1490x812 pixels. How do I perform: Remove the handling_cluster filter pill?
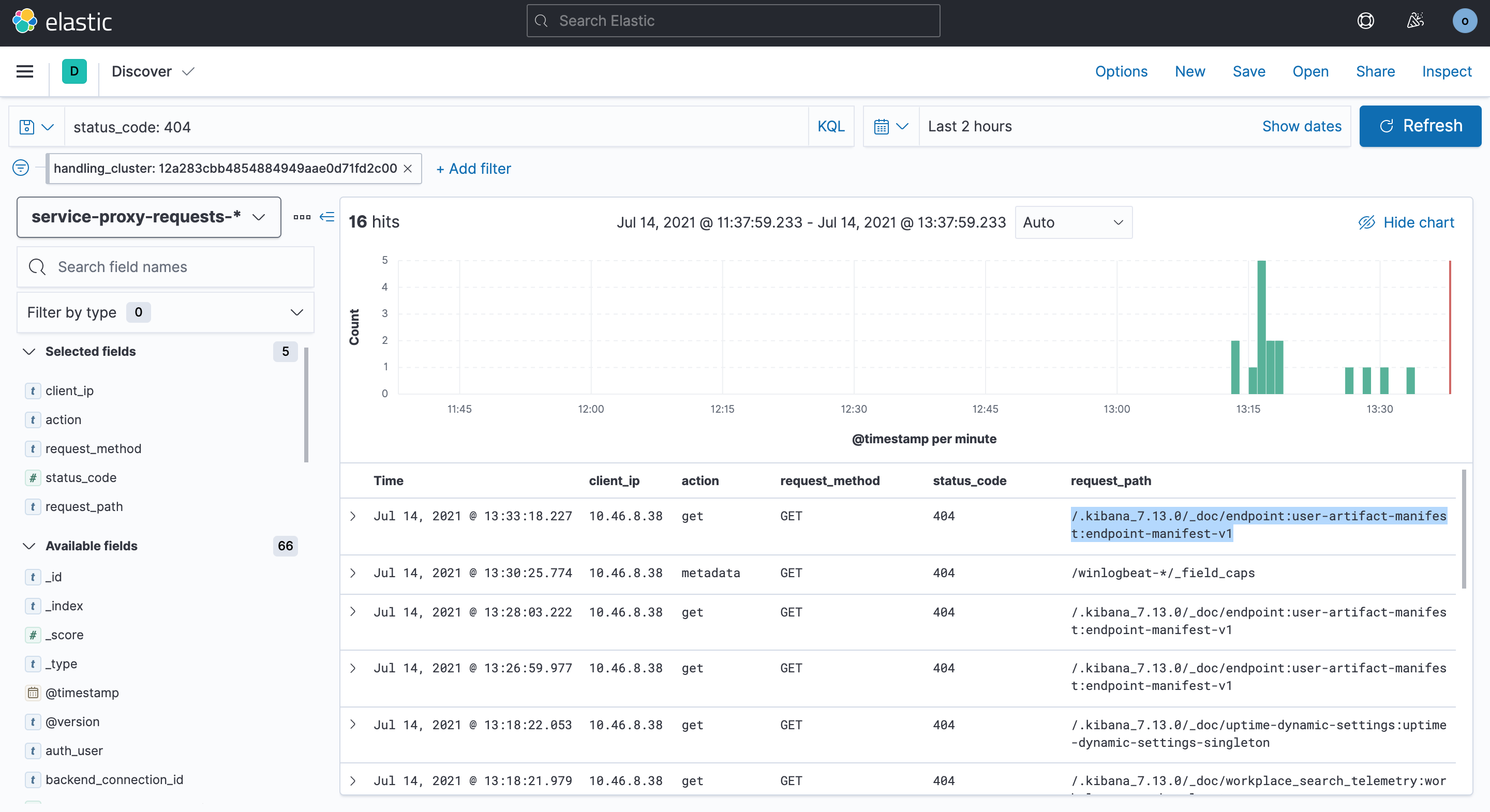[408, 168]
